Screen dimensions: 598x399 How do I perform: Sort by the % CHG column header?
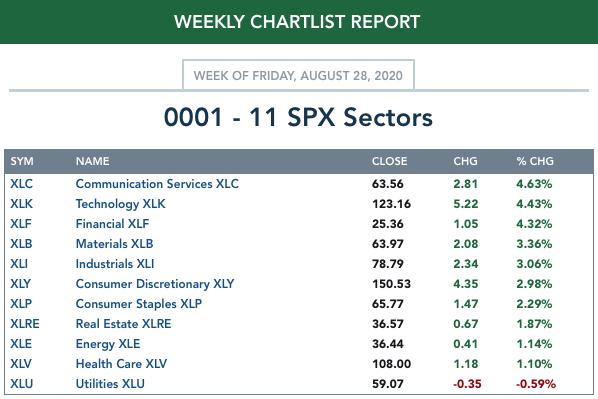[535, 161]
